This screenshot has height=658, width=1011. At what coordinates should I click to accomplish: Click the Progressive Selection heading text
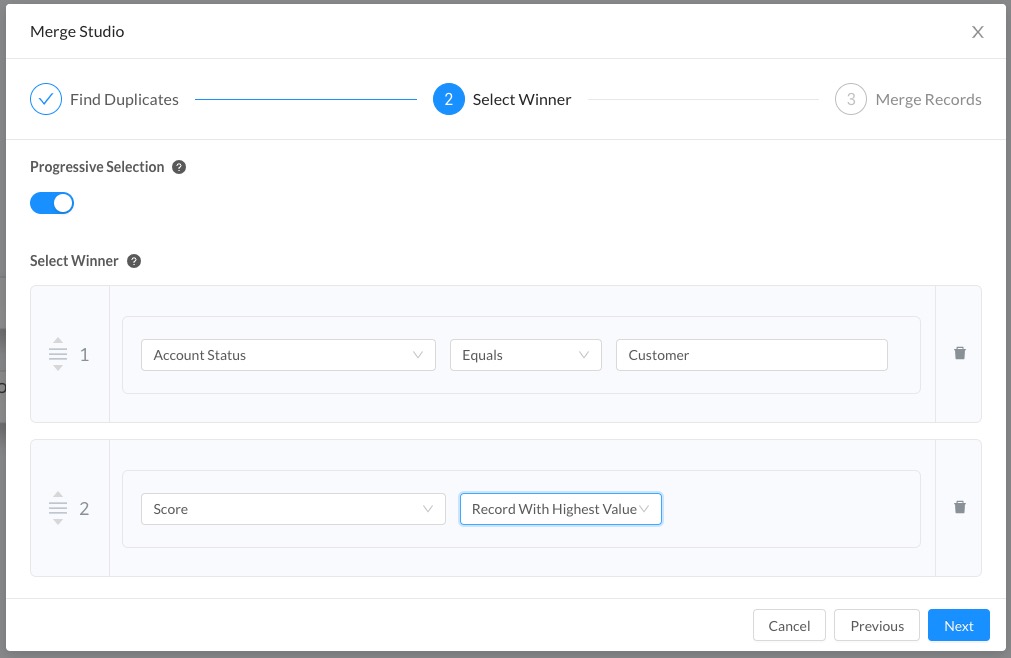tap(97, 167)
